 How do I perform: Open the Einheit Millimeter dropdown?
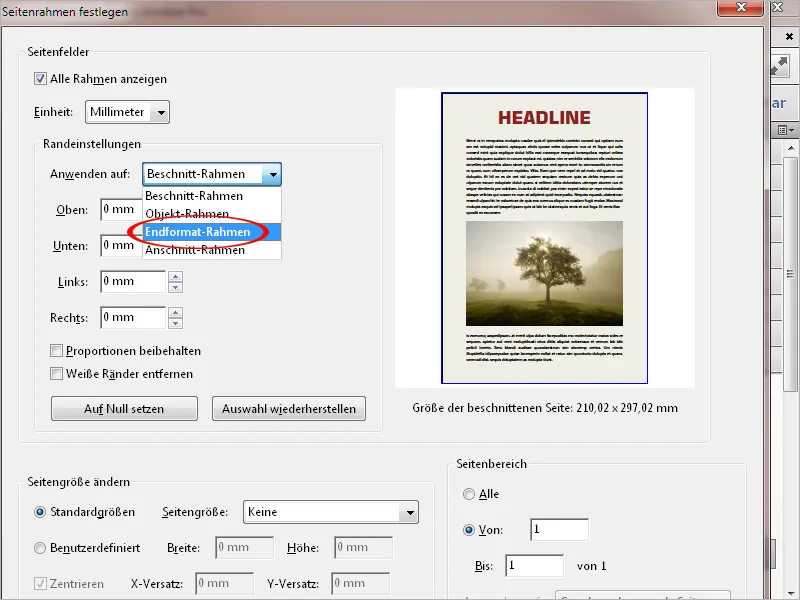127,112
